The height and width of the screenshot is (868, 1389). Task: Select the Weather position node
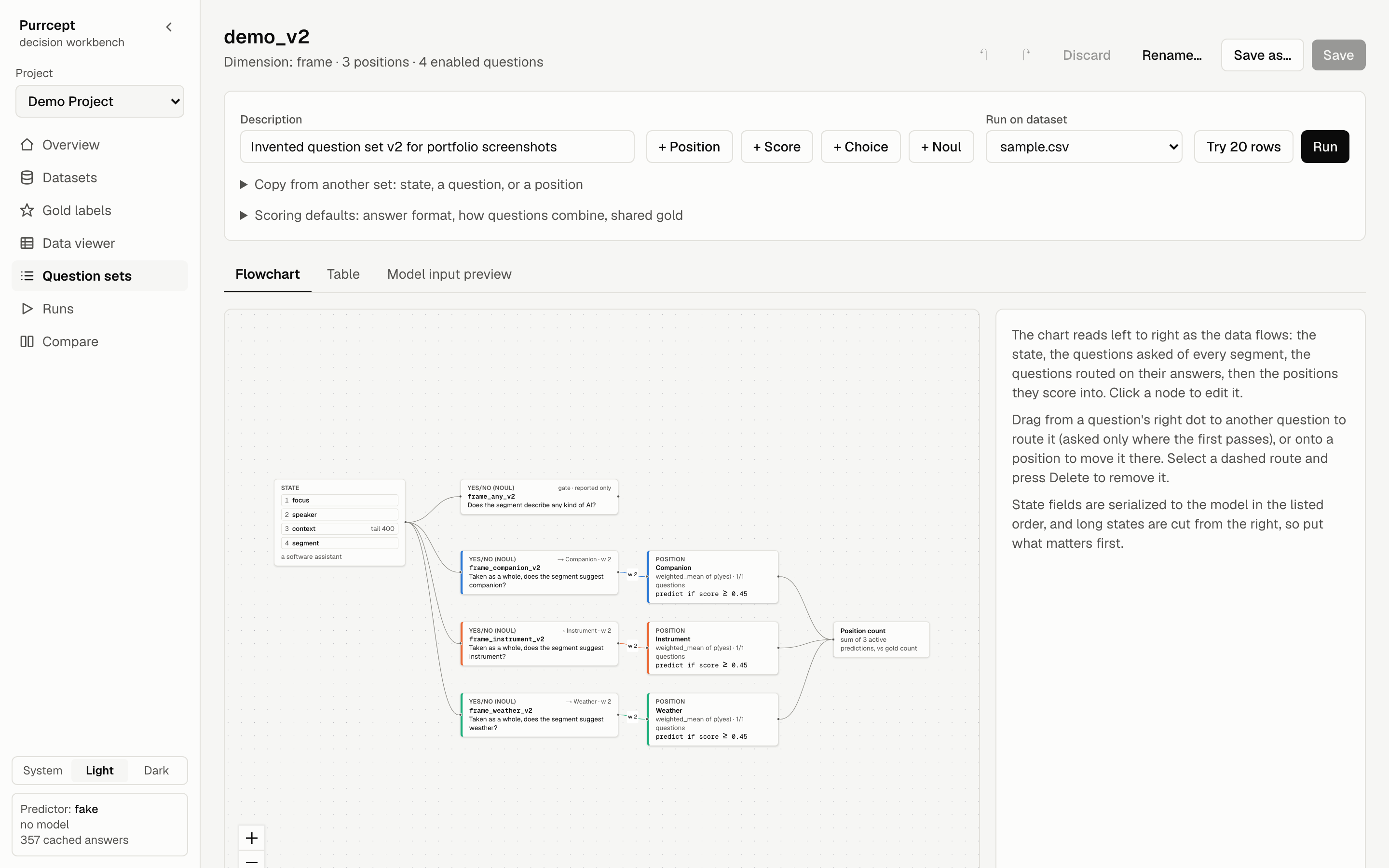(x=712, y=719)
